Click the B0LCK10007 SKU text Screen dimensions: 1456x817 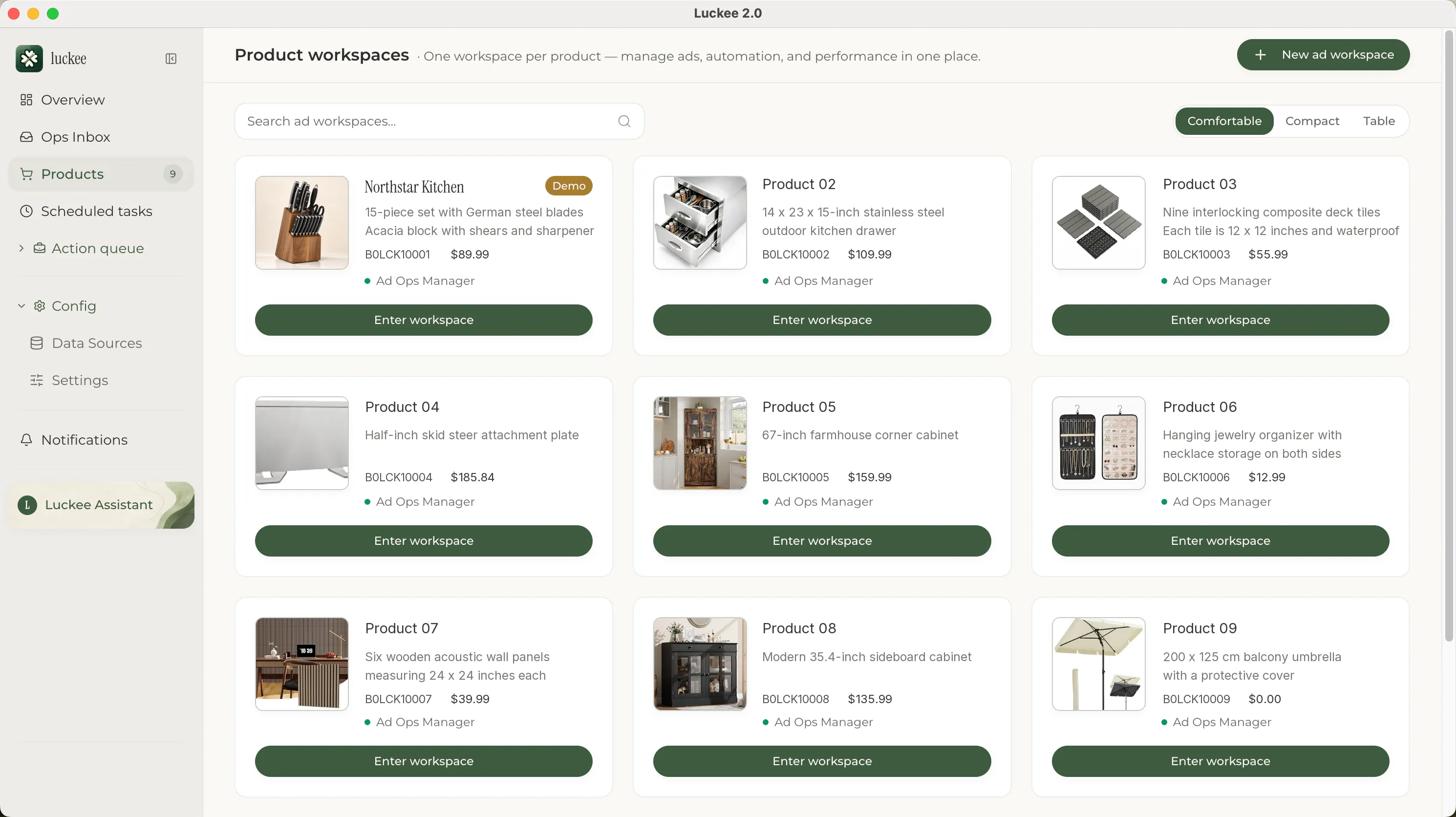tap(399, 699)
